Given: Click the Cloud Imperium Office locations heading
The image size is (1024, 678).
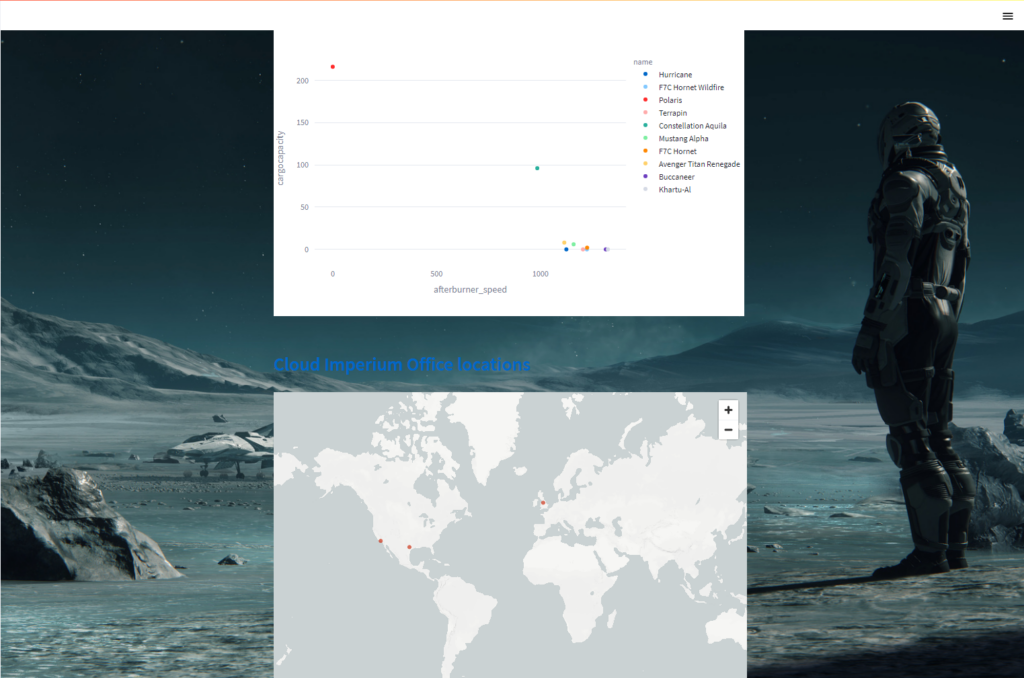Looking at the screenshot, I should (x=402, y=364).
